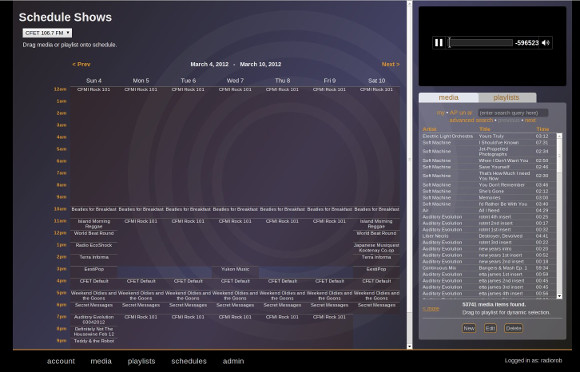Switch to the media tab

tap(448, 98)
